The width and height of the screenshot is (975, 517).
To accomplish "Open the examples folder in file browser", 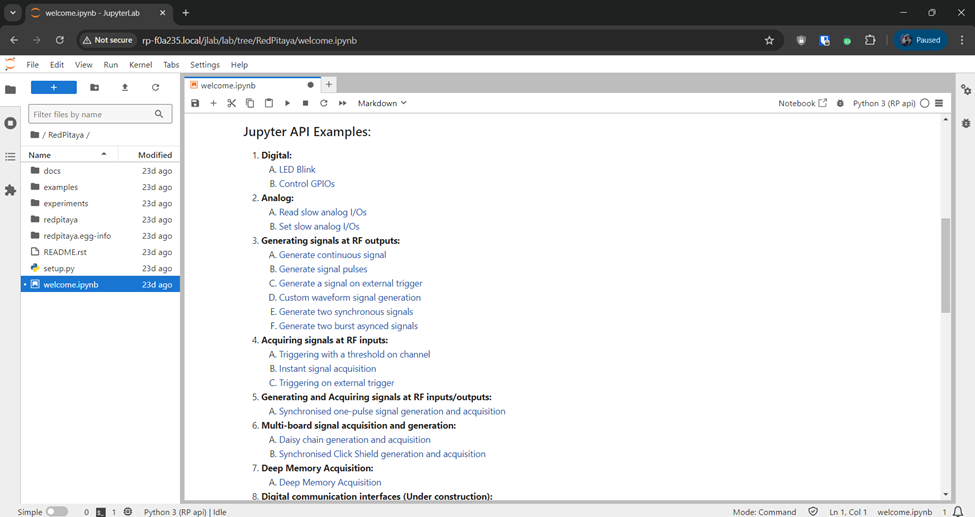I will click(60, 187).
